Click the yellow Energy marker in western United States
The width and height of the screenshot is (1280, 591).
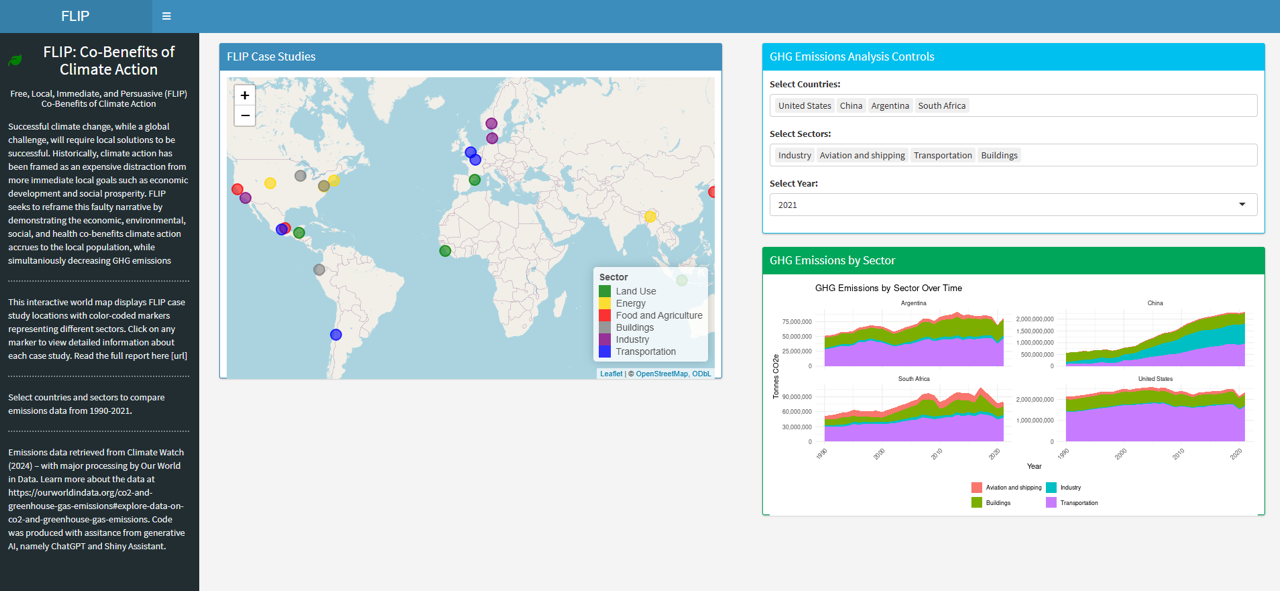pyautogui.click(x=270, y=183)
